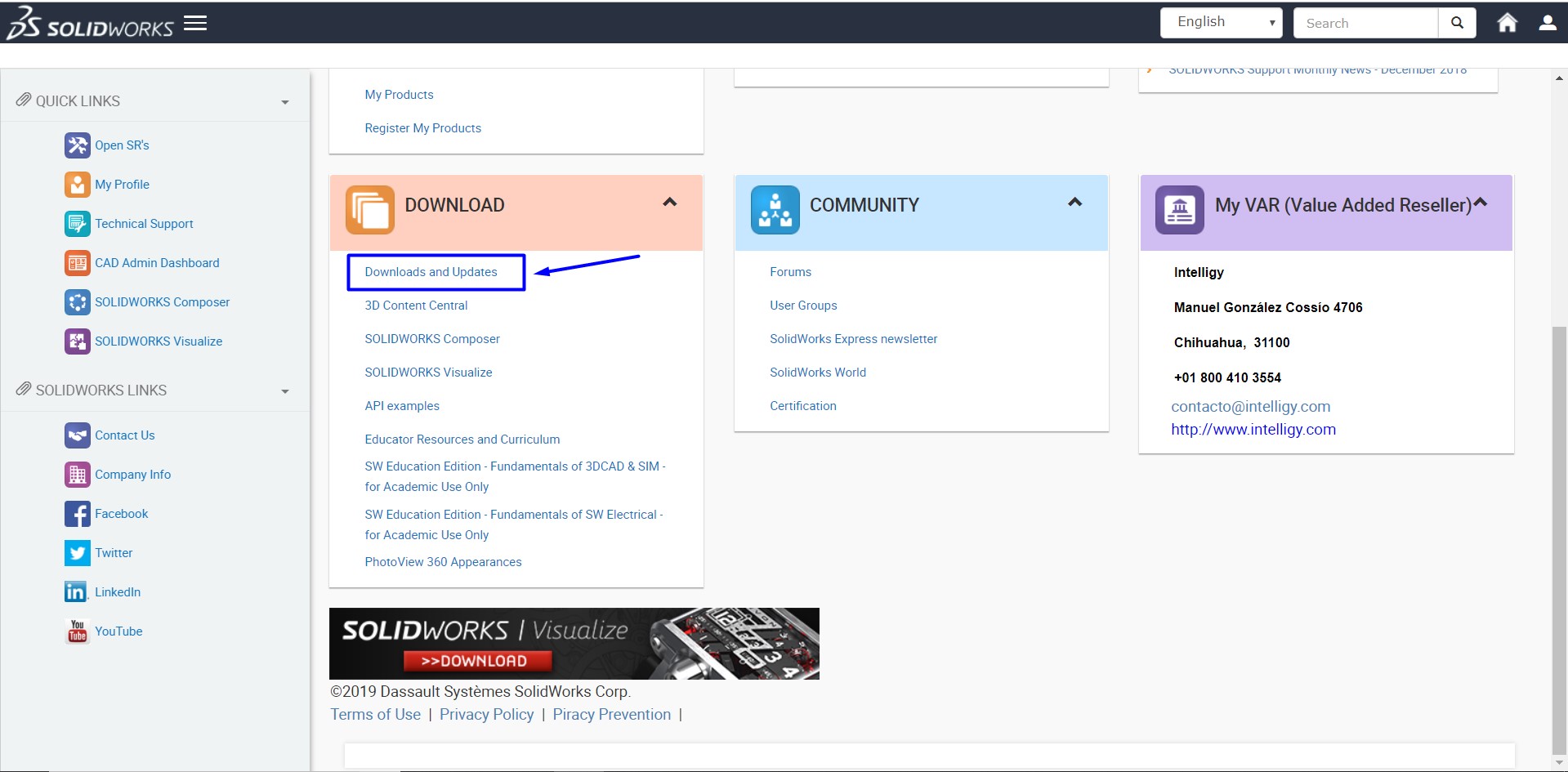Open SolidWorks Express newsletter link

(x=853, y=339)
